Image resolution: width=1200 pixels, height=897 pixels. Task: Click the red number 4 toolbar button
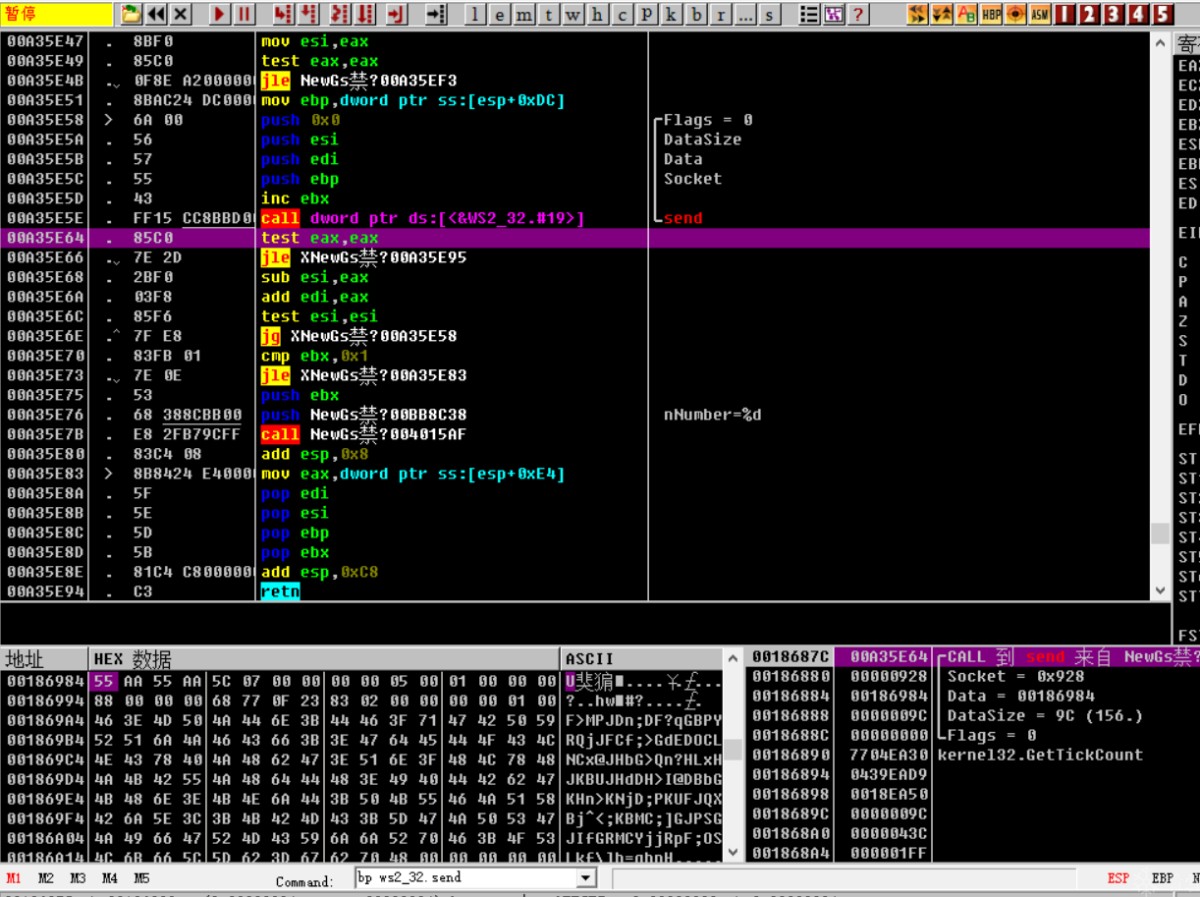pyautogui.click(x=1137, y=14)
